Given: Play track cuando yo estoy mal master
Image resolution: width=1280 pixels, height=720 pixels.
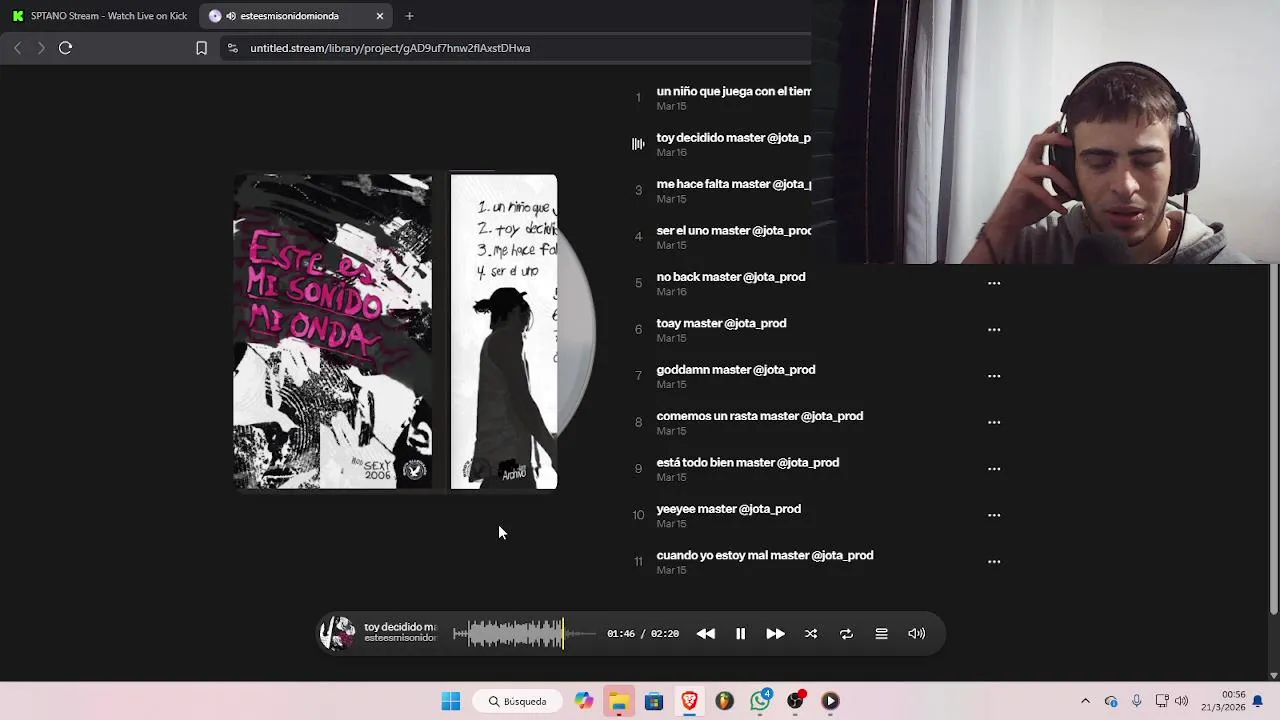Looking at the screenshot, I should [764, 555].
